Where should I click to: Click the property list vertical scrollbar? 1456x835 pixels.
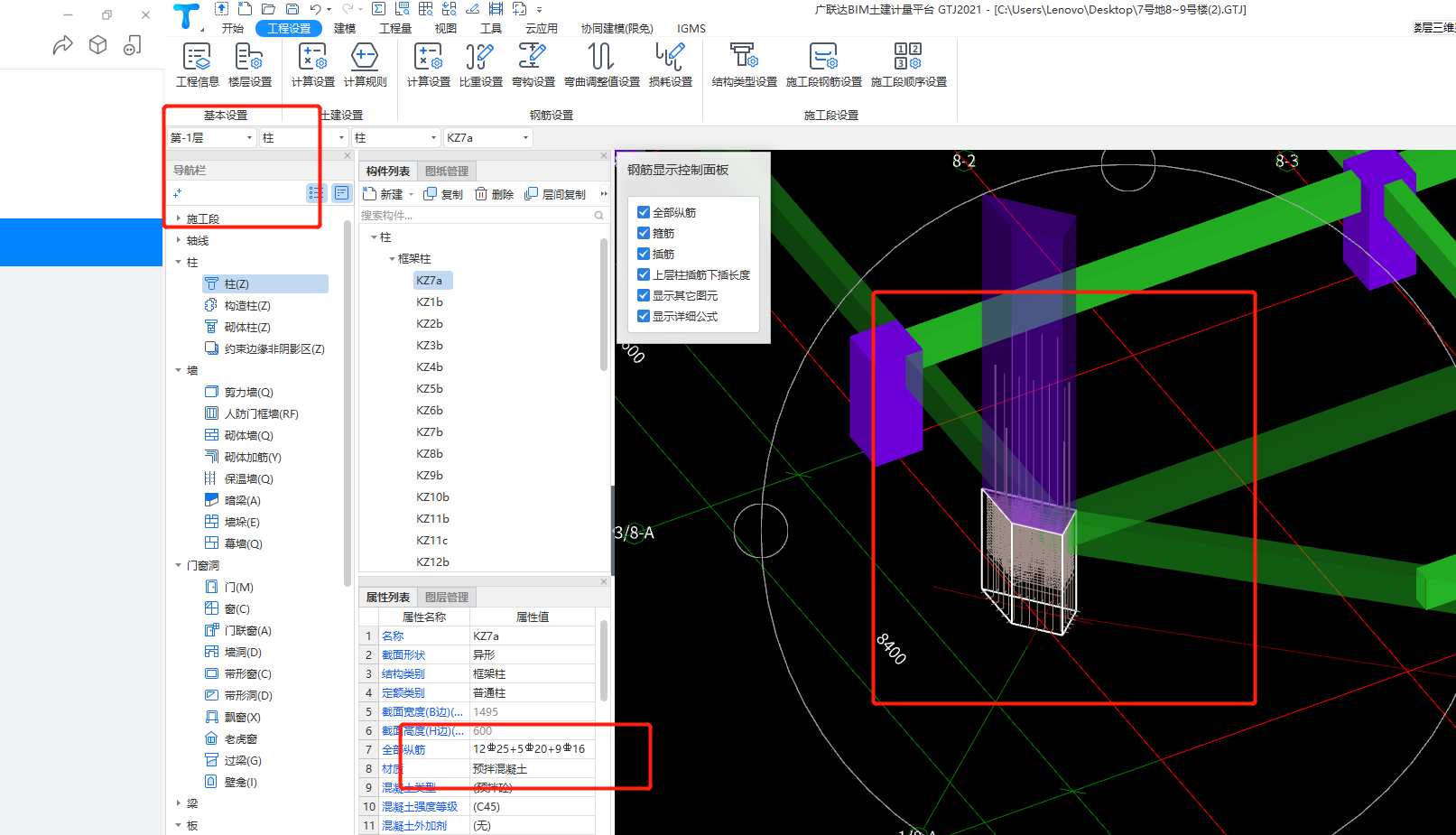coord(604,660)
